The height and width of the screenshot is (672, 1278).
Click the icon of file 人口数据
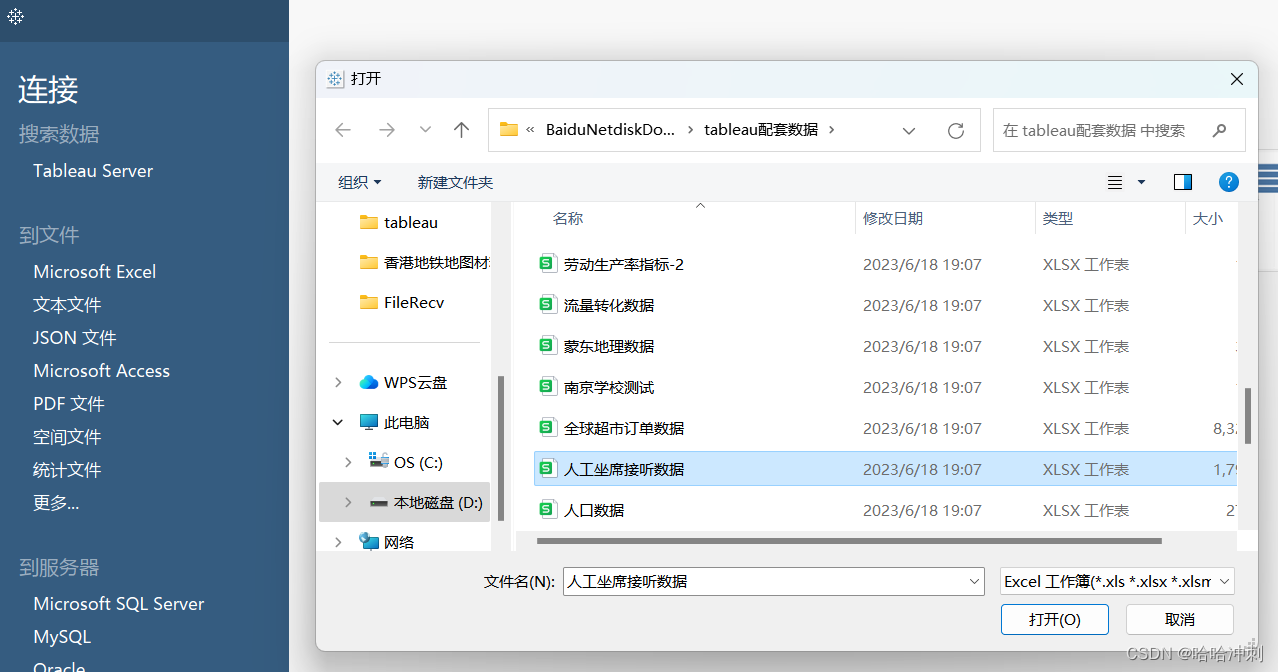click(547, 510)
